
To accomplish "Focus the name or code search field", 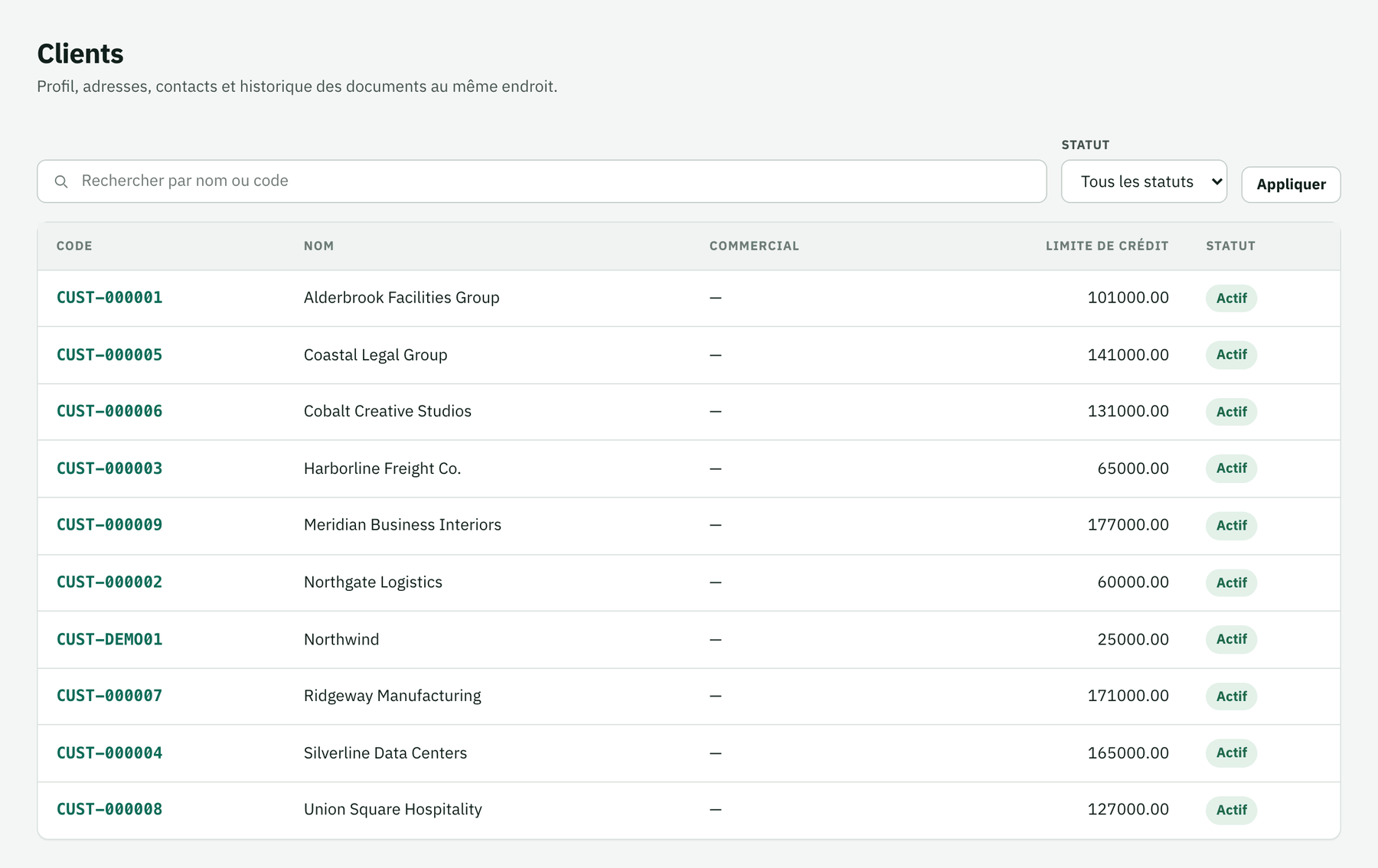I will (x=541, y=181).
